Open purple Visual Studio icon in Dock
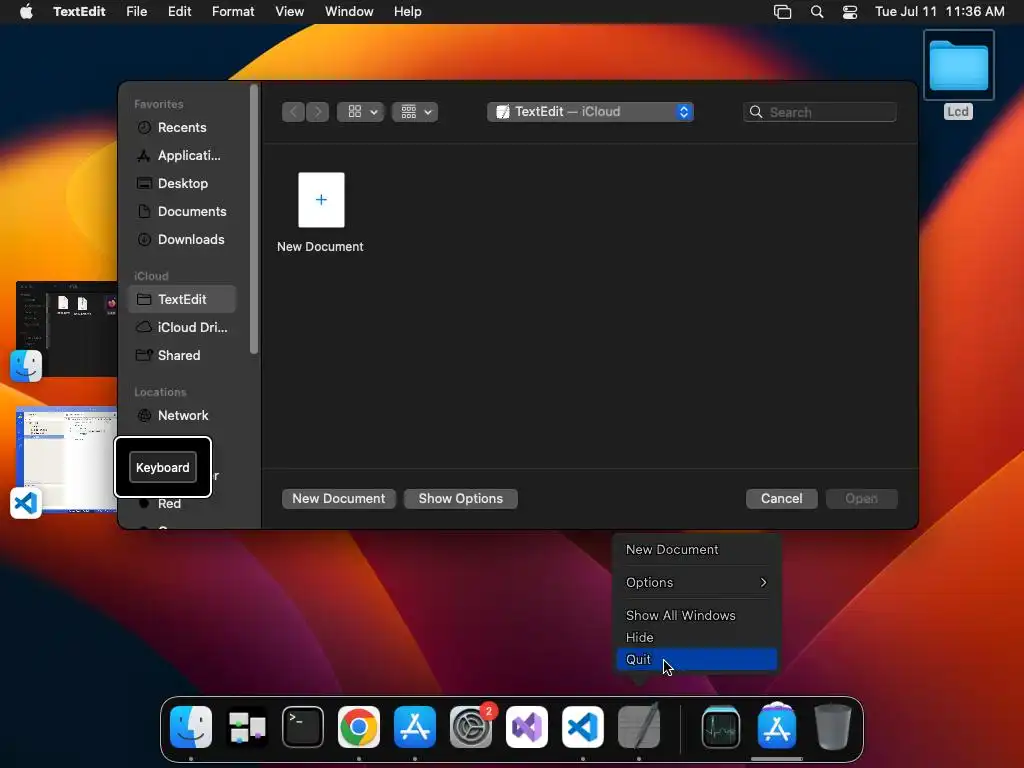The height and width of the screenshot is (768, 1024). [x=527, y=727]
